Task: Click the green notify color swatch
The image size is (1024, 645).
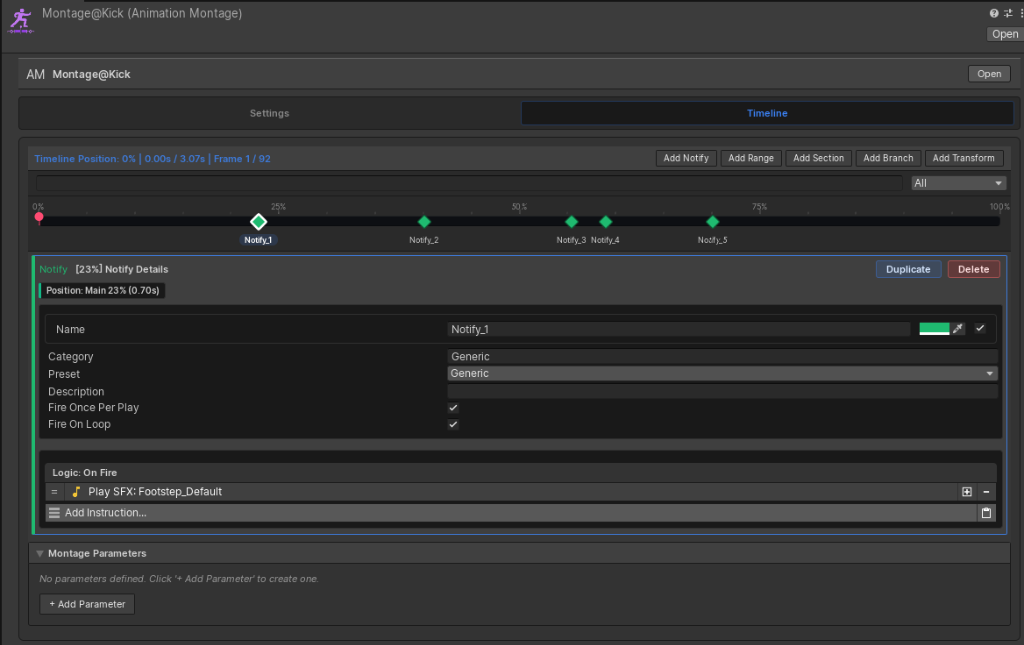Action: click(x=934, y=329)
